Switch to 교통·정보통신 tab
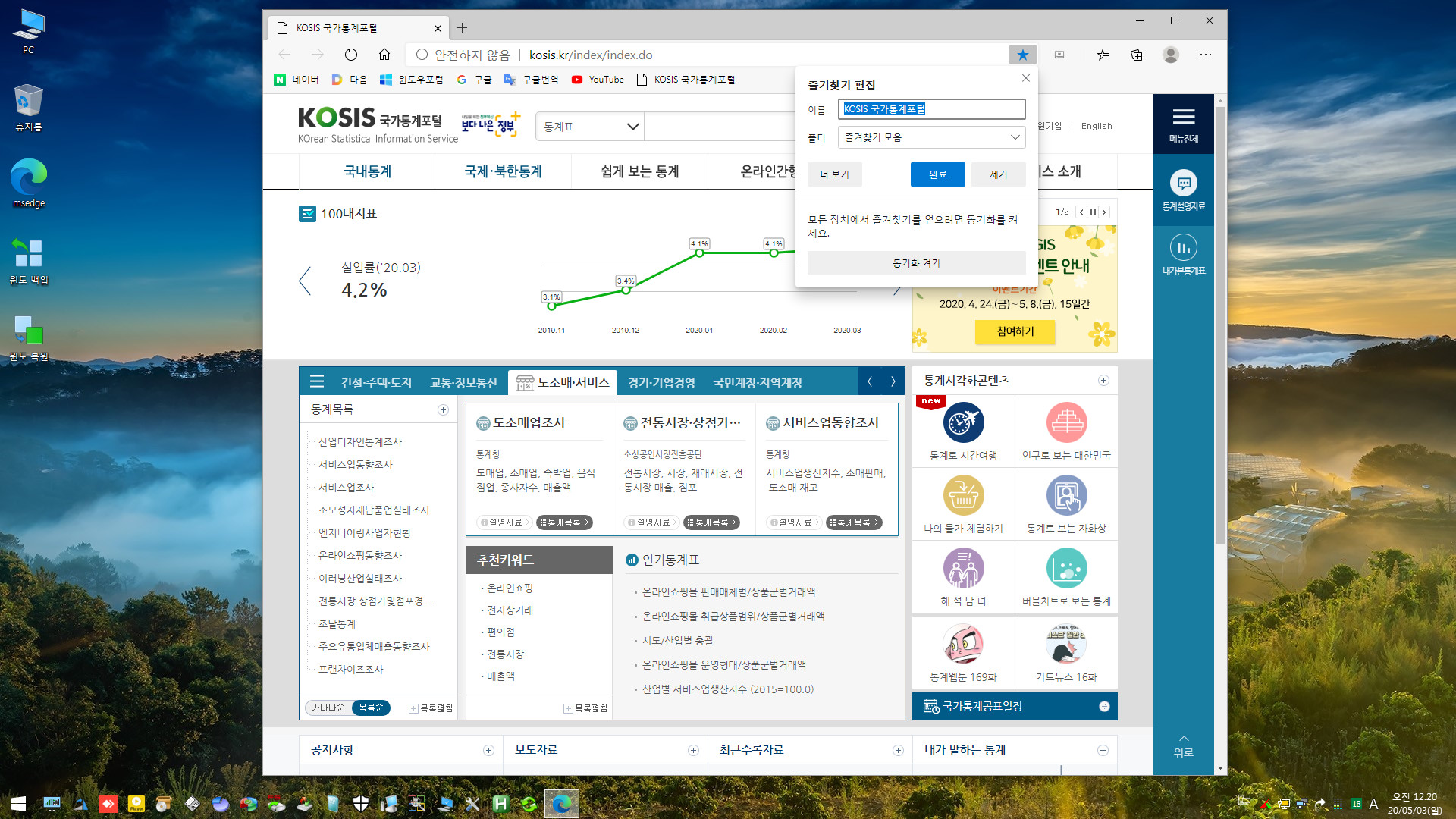1456x819 pixels. [x=463, y=383]
